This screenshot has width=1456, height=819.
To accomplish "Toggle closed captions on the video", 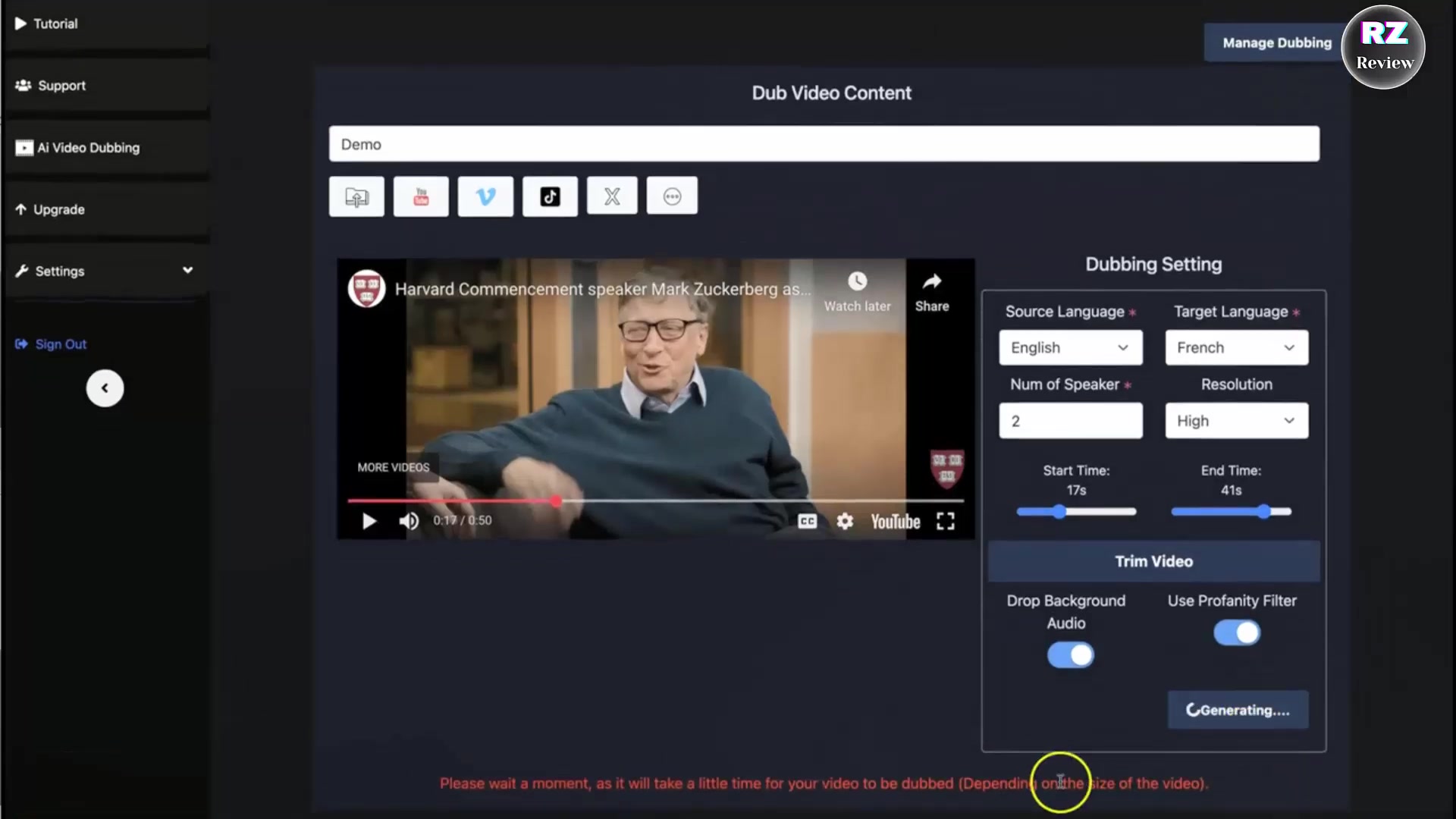I will point(808,521).
